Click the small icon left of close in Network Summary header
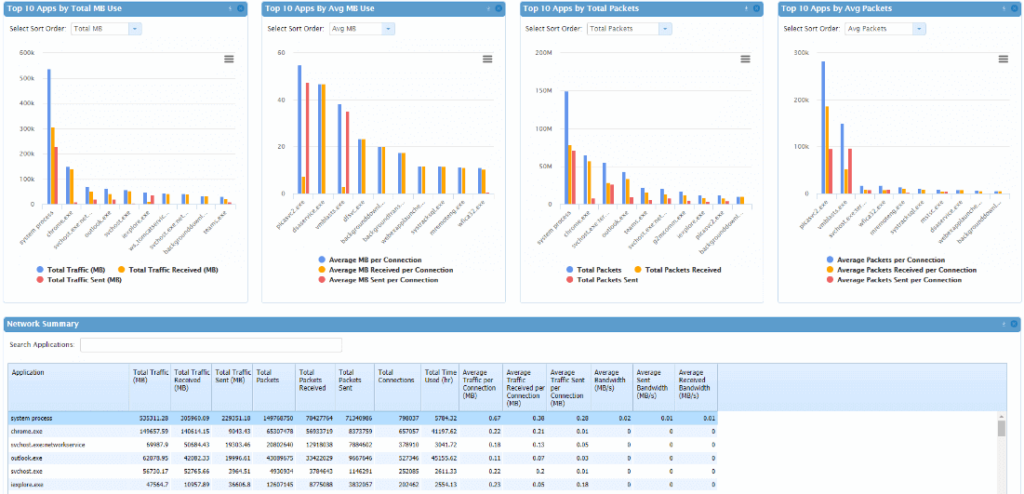 pyautogui.click(x=1004, y=323)
